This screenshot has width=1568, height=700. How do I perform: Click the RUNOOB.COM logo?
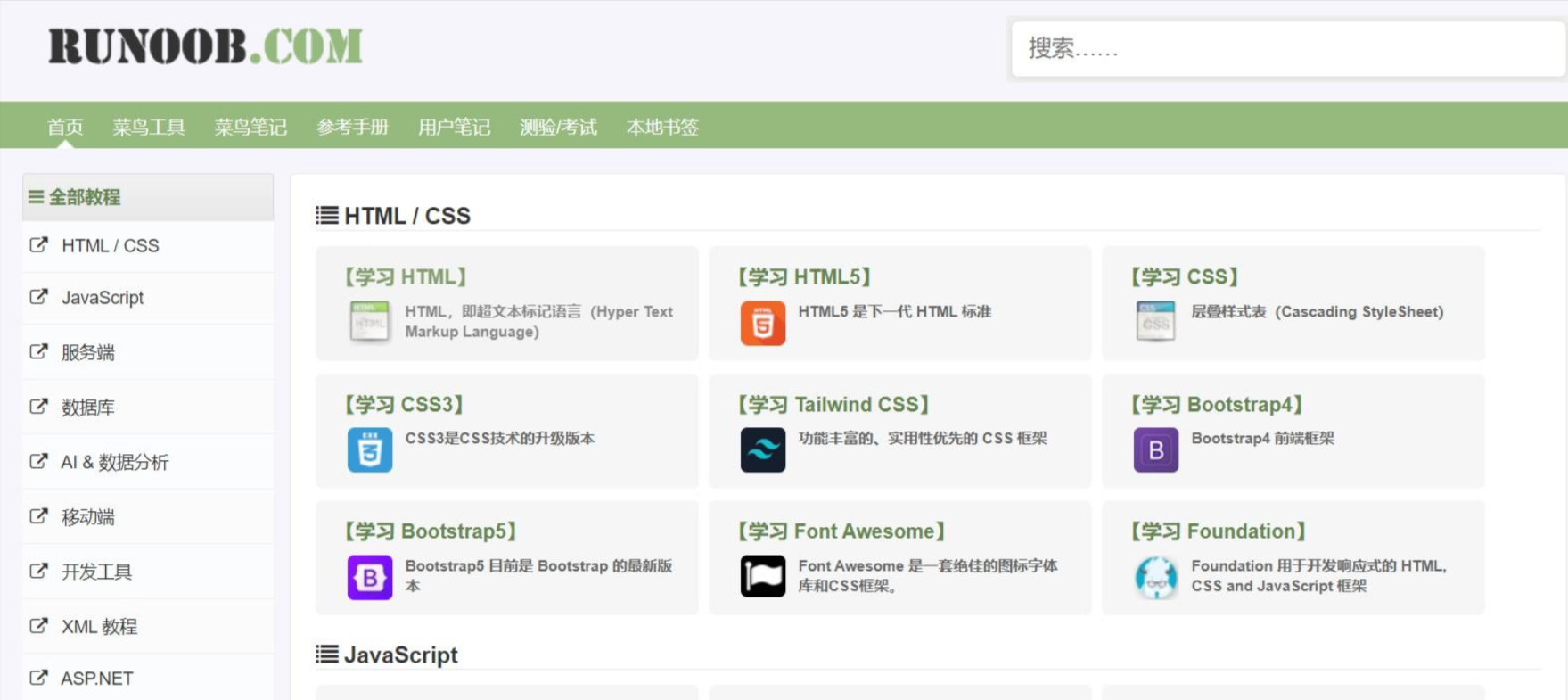pos(205,46)
